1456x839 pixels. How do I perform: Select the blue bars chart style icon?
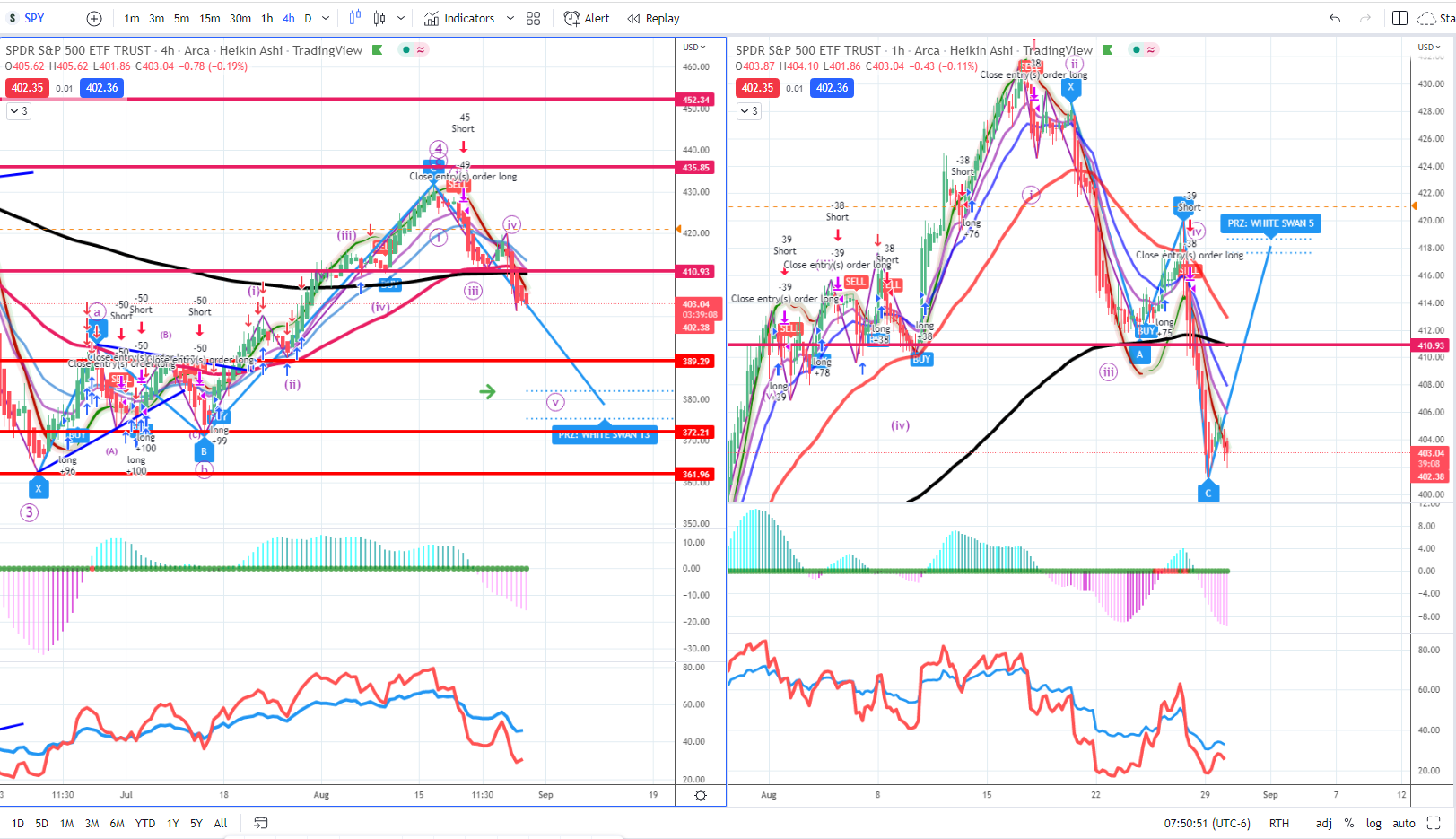(355, 18)
